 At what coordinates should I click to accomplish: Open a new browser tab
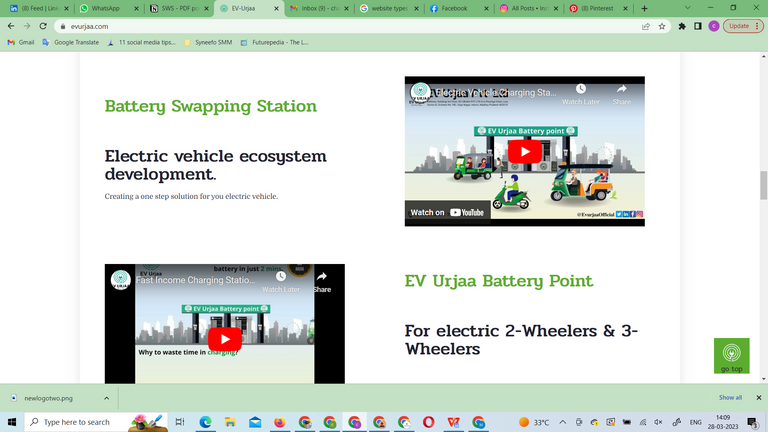point(644,8)
